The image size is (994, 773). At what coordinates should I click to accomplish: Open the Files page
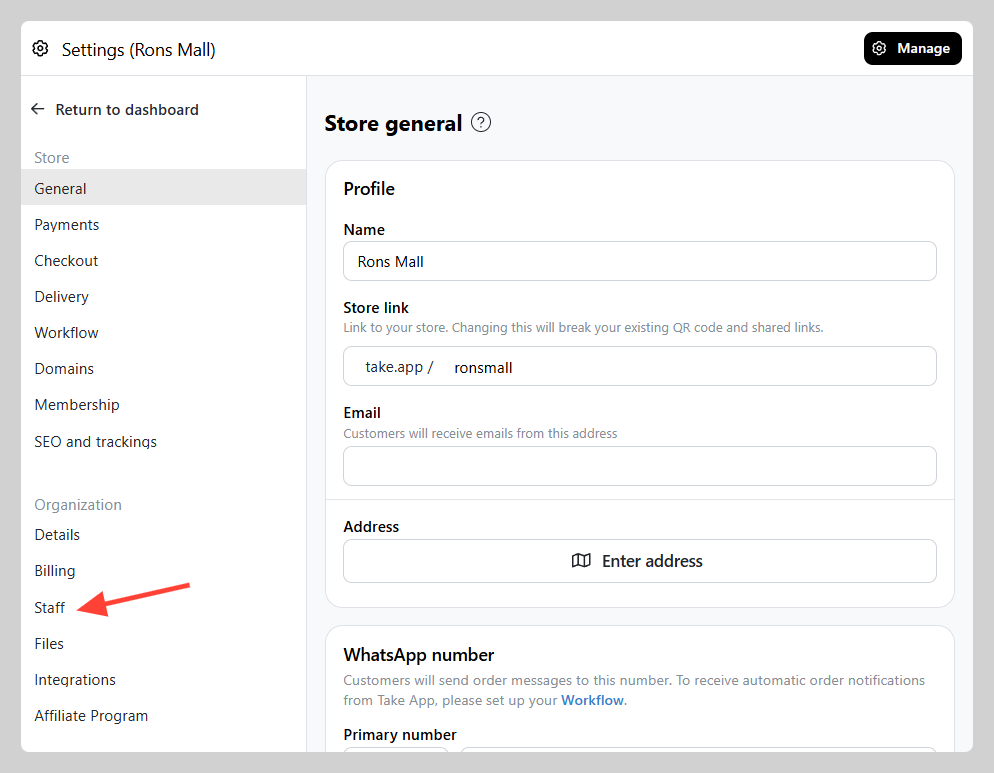(49, 644)
